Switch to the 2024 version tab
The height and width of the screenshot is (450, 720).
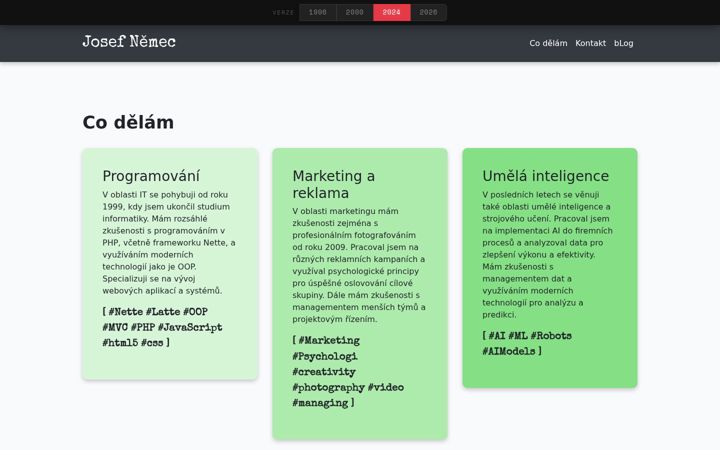[x=391, y=12]
